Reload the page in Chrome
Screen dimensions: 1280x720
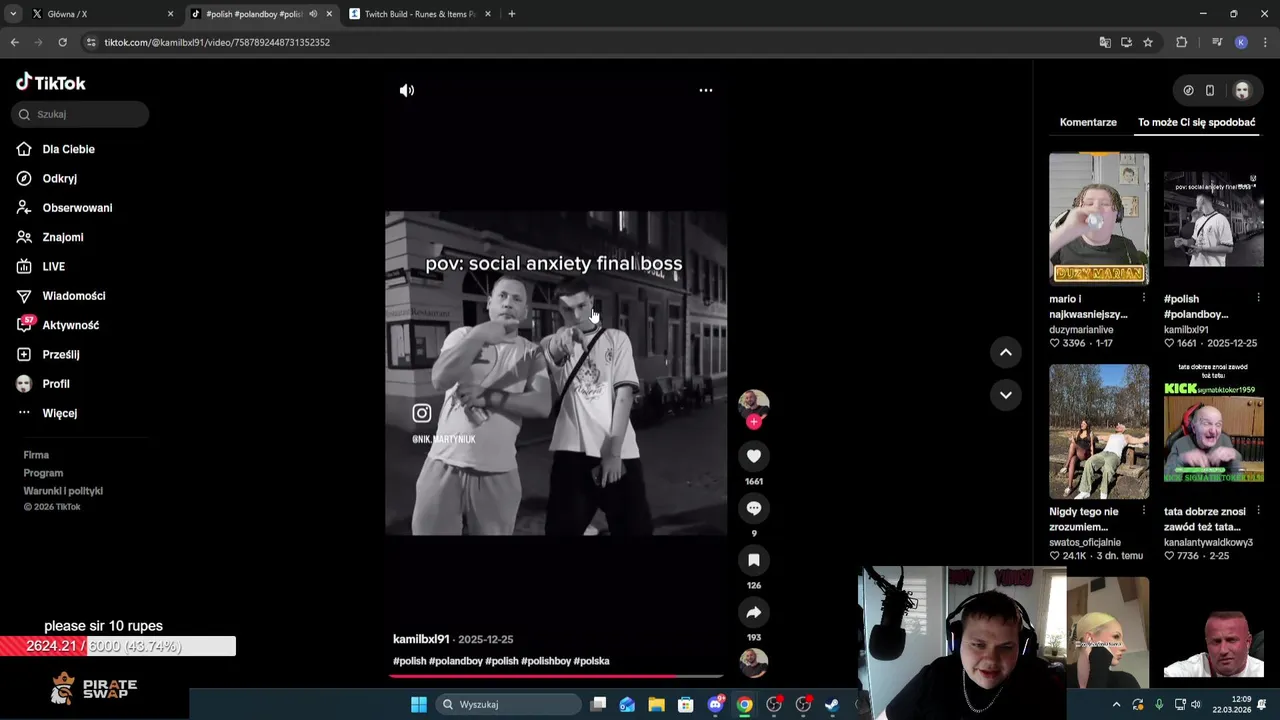click(x=62, y=42)
